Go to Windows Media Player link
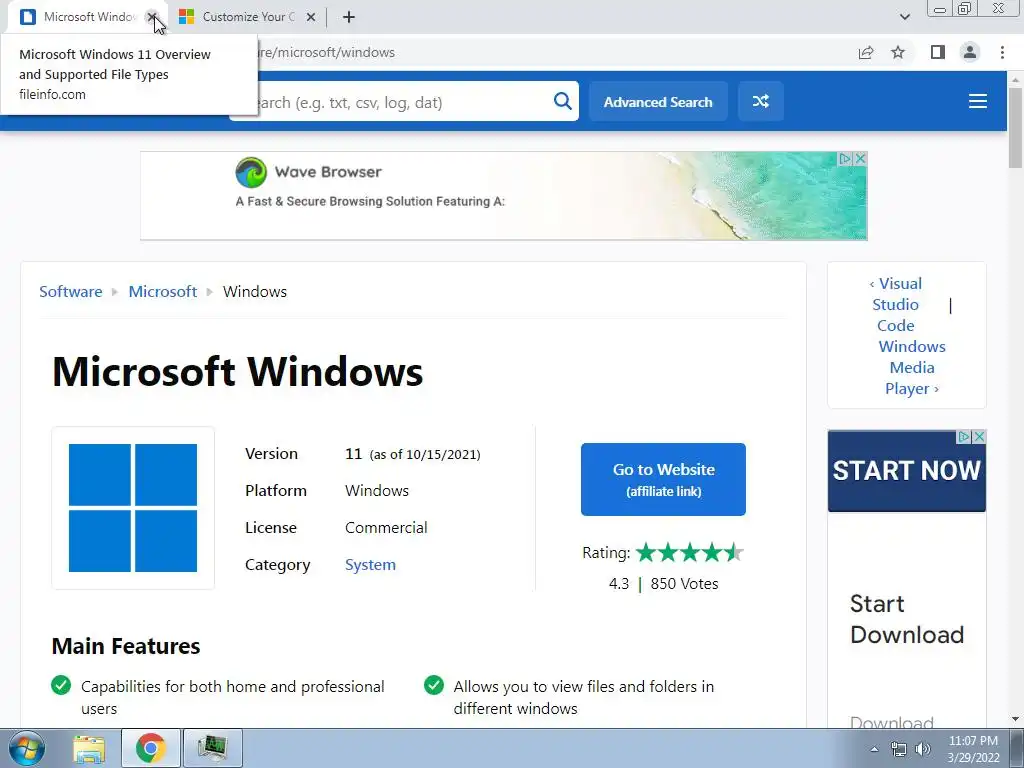This screenshot has height=768, width=1024. tap(912, 367)
